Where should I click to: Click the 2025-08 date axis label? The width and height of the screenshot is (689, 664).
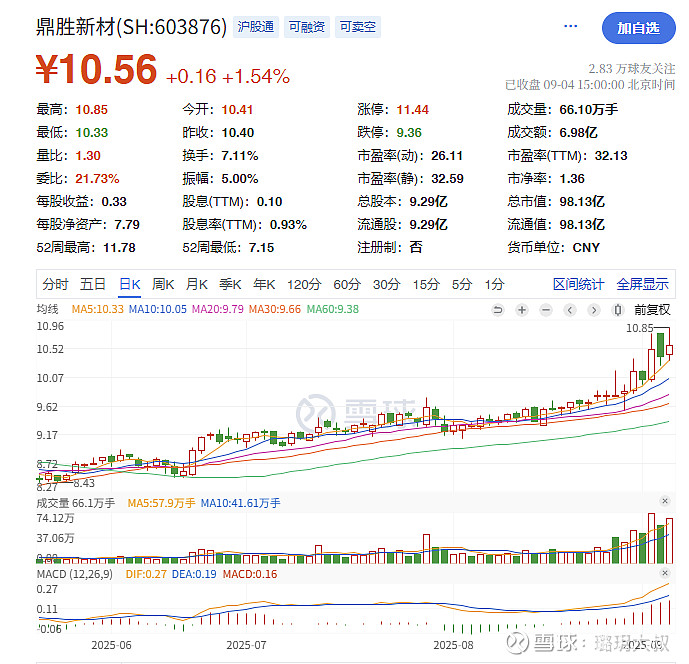click(453, 645)
